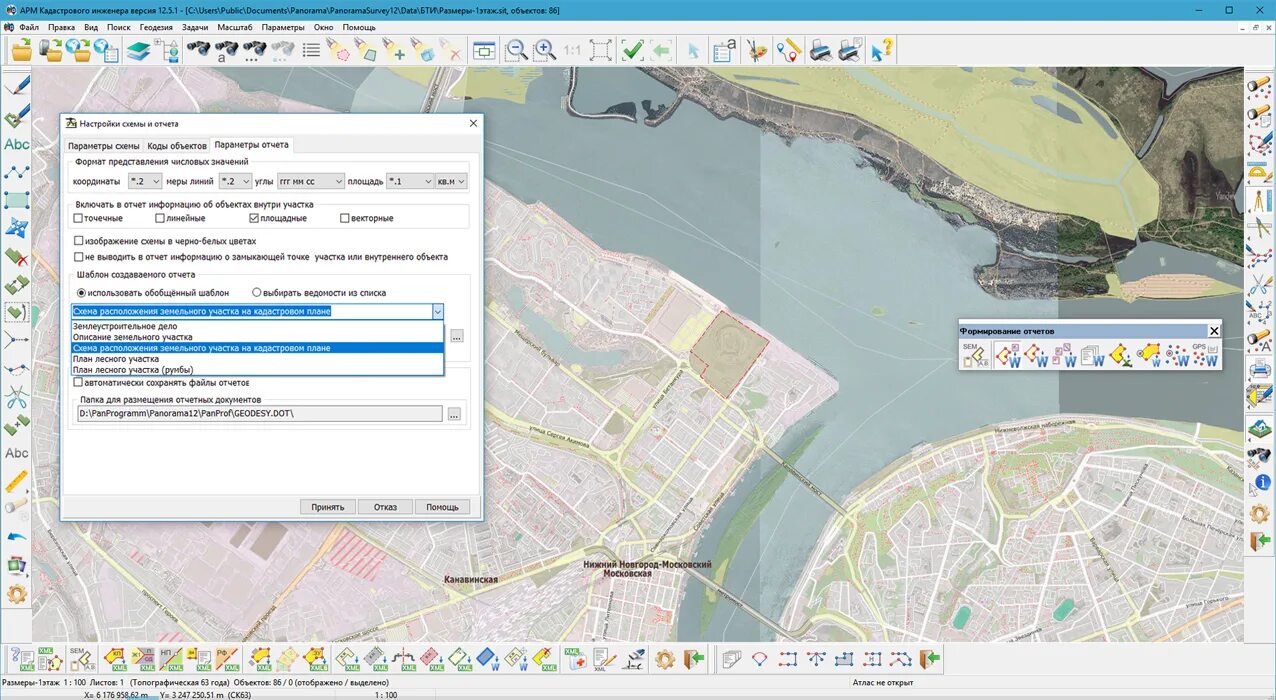Click the Помощь button in dialog
The image size is (1276, 700).
tap(442, 507)
